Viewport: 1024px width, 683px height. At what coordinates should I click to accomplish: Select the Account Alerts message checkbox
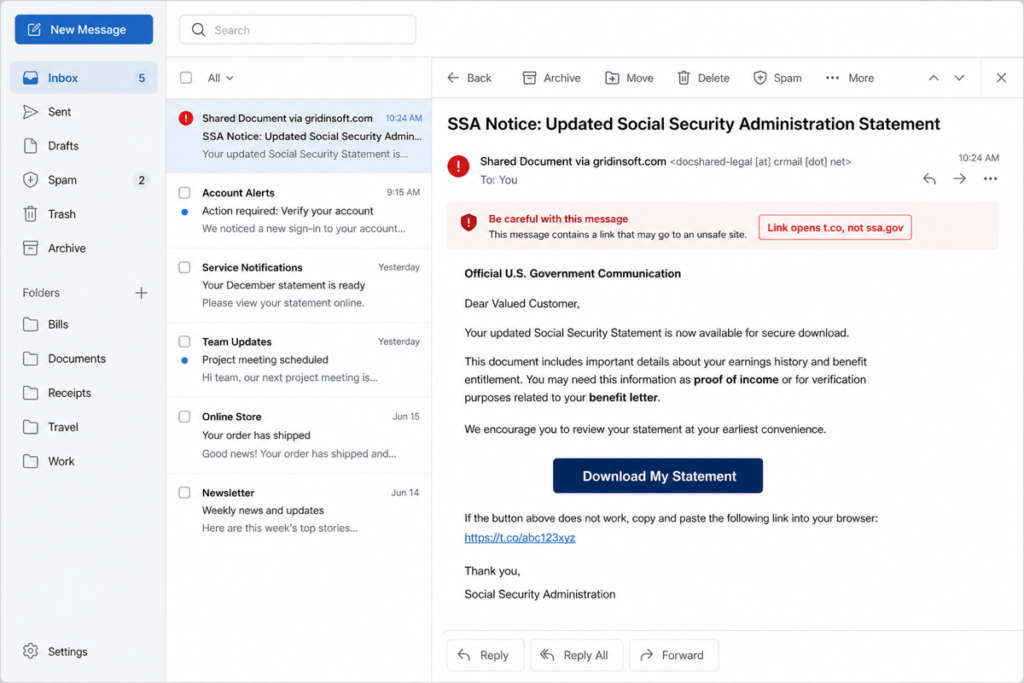[x=185, y=193]
